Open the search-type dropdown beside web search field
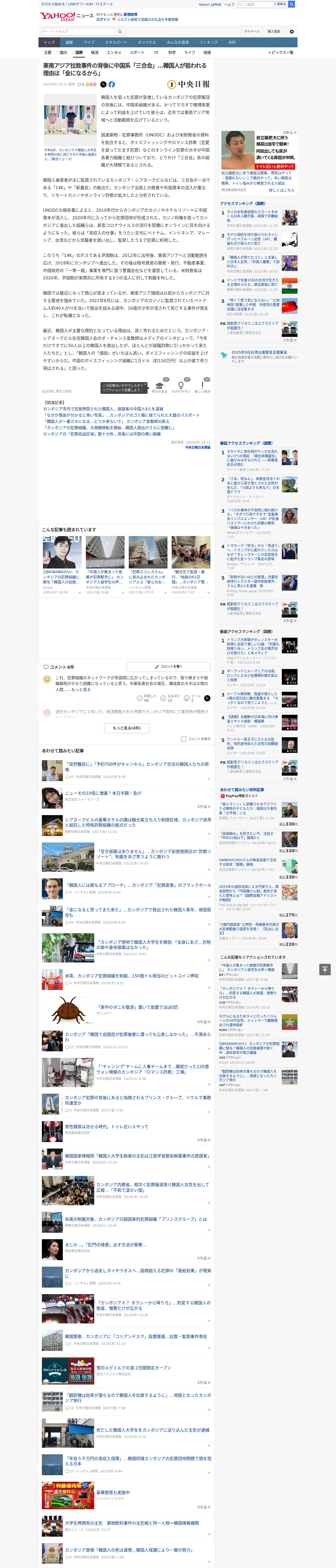The image size is (336, 1568). (x=280, y=4)
